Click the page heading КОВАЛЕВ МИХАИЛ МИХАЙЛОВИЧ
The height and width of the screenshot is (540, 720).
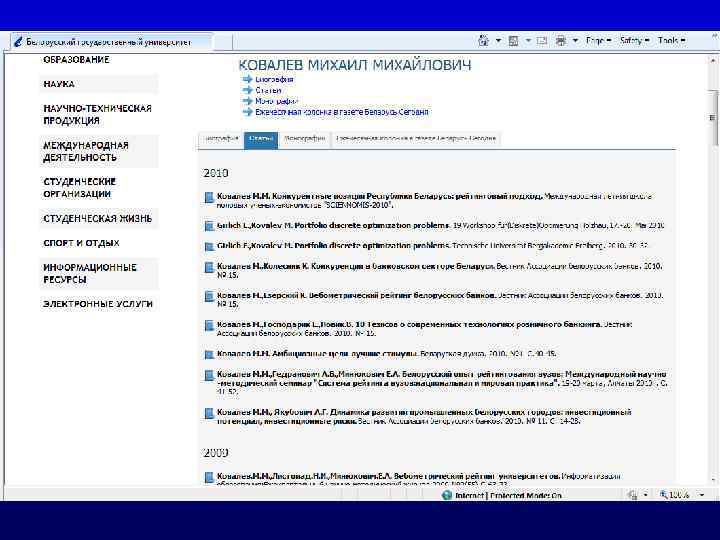(355, 65)
